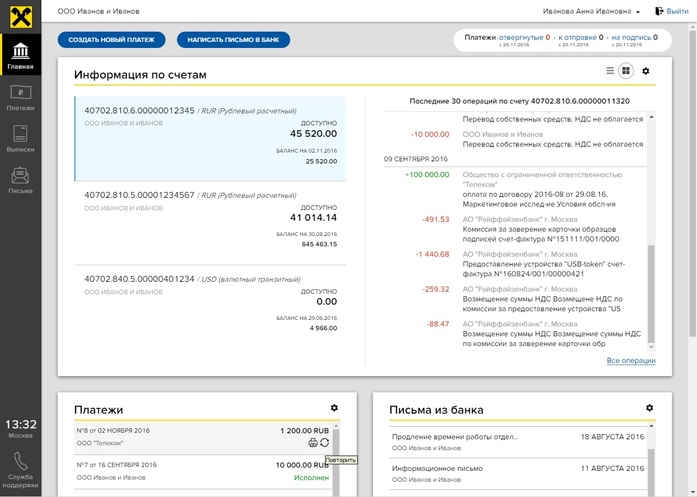Open the Выписки section in sidebar
The width and height of the screenshot is (697, 497).
coord(21,138)
